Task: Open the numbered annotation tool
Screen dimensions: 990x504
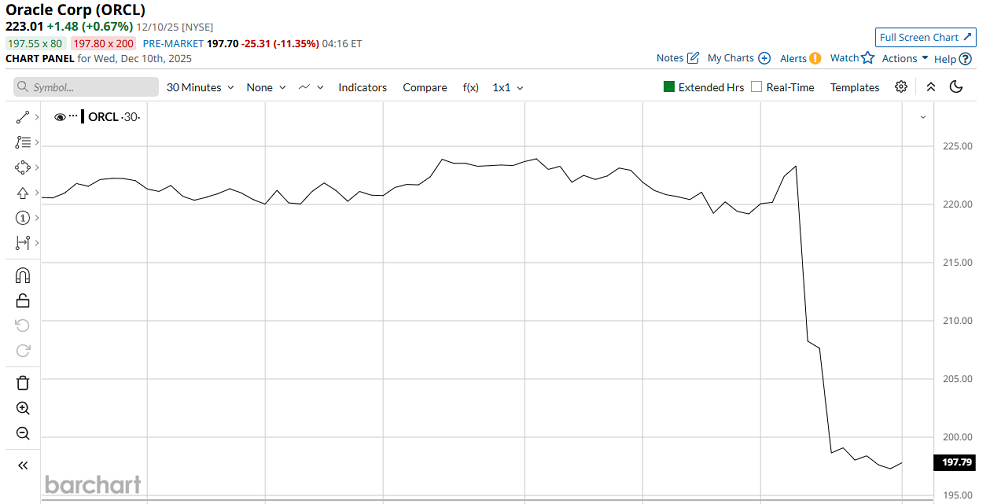Action: coord(23,218)
